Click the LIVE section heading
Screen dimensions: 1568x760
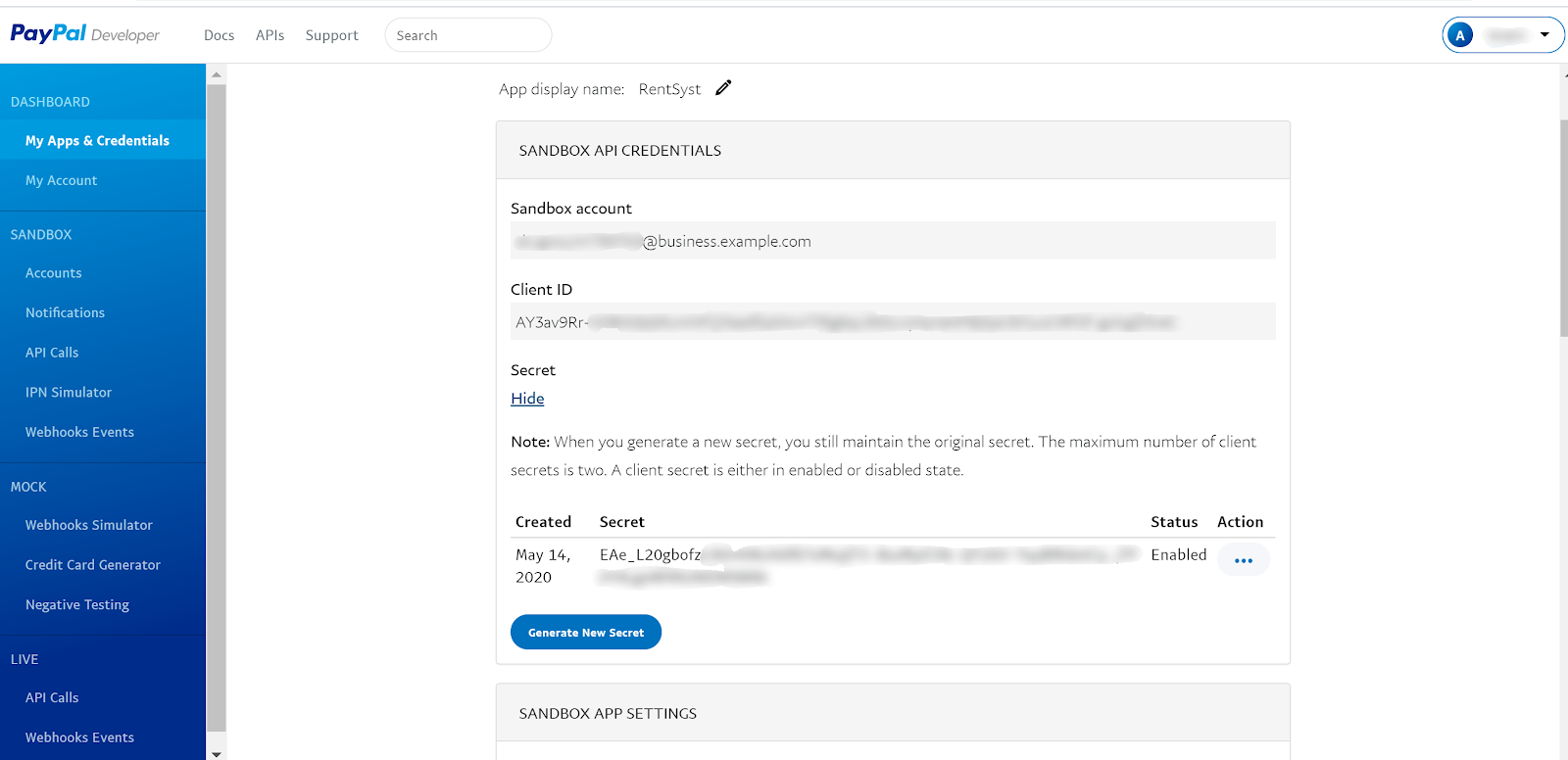24,659
